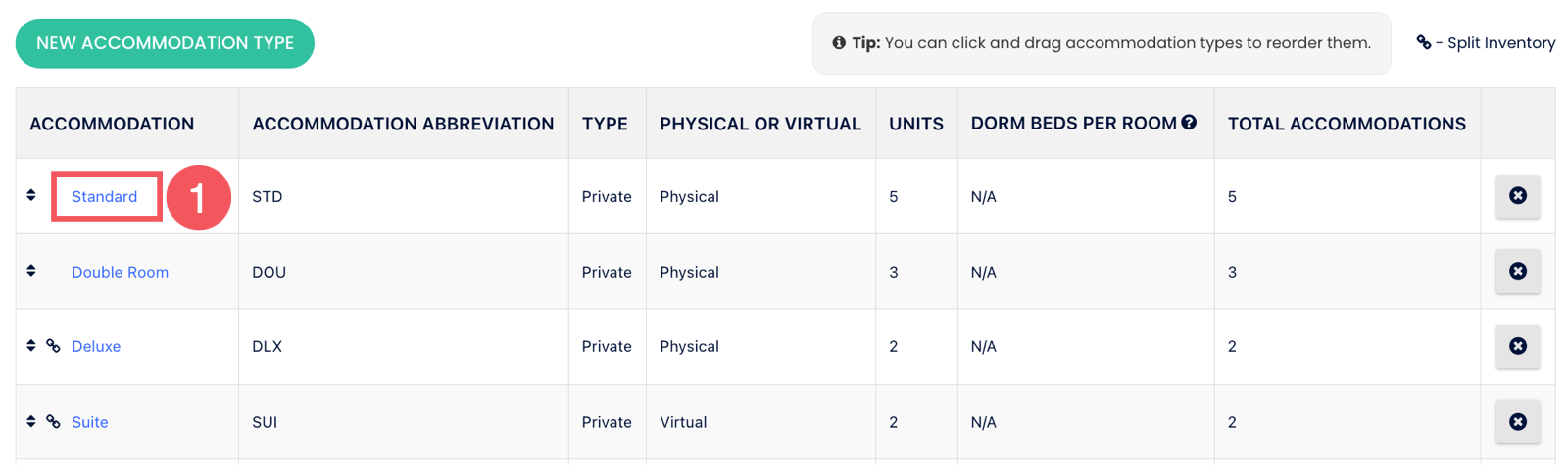The height and width of the screenshot is (465, 1568).
Task: Click the New Accommodation Type button
Action: pos(165,43)
